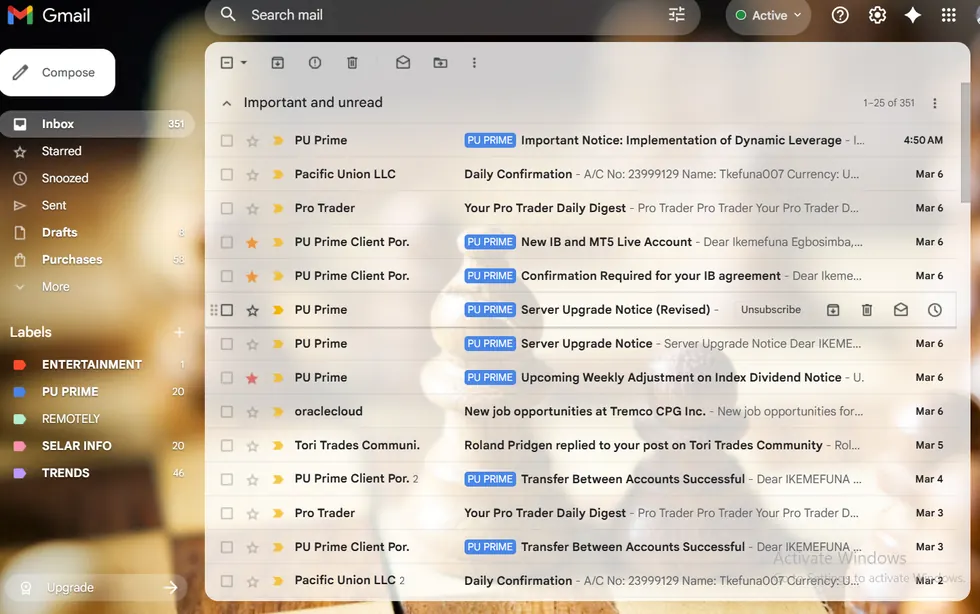Star the Pacific Union LLC Mar 6 email
Viewport: 980px width, 614px height.
pos(252,174)
